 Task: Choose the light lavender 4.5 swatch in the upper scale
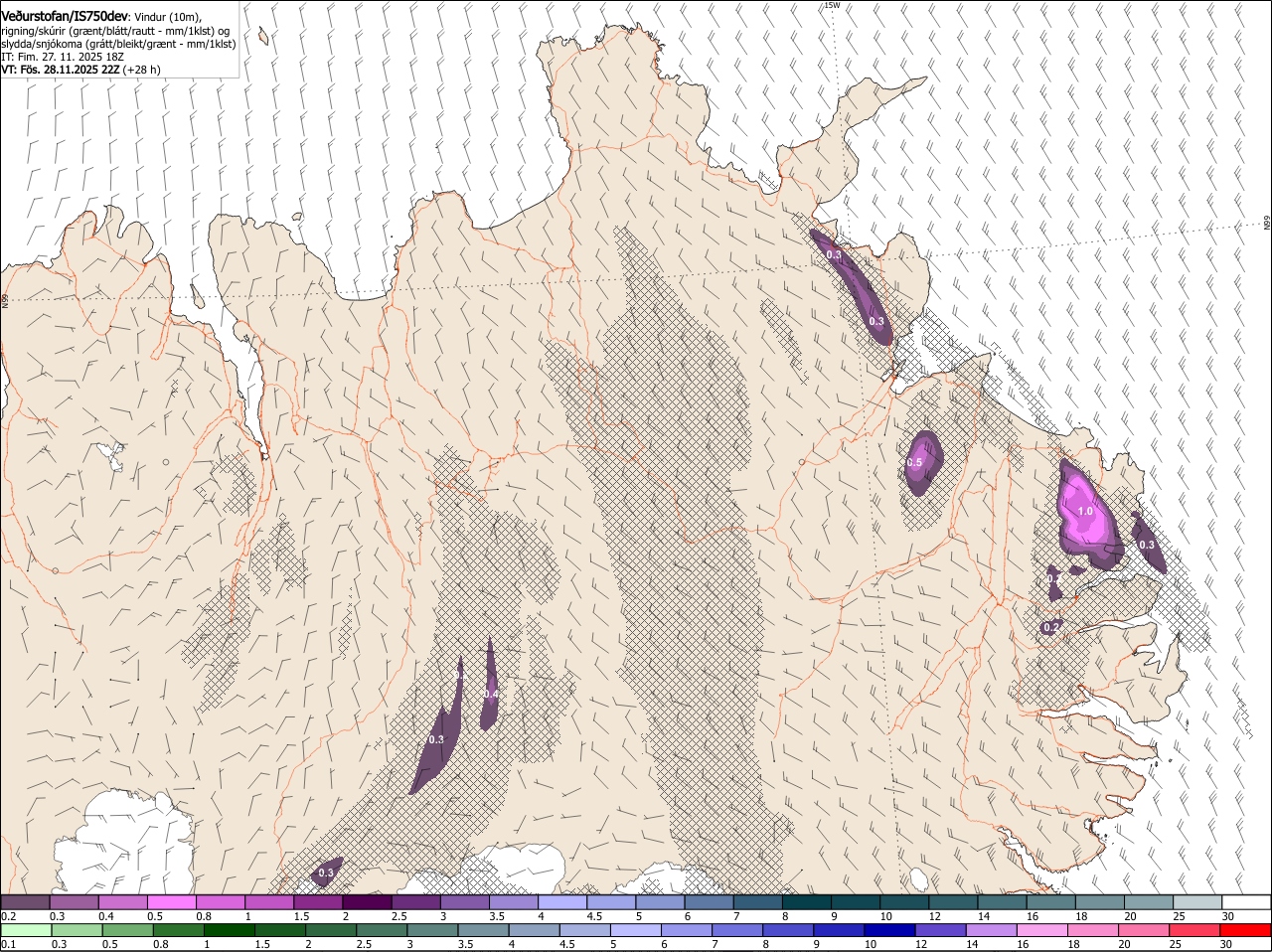611,902
